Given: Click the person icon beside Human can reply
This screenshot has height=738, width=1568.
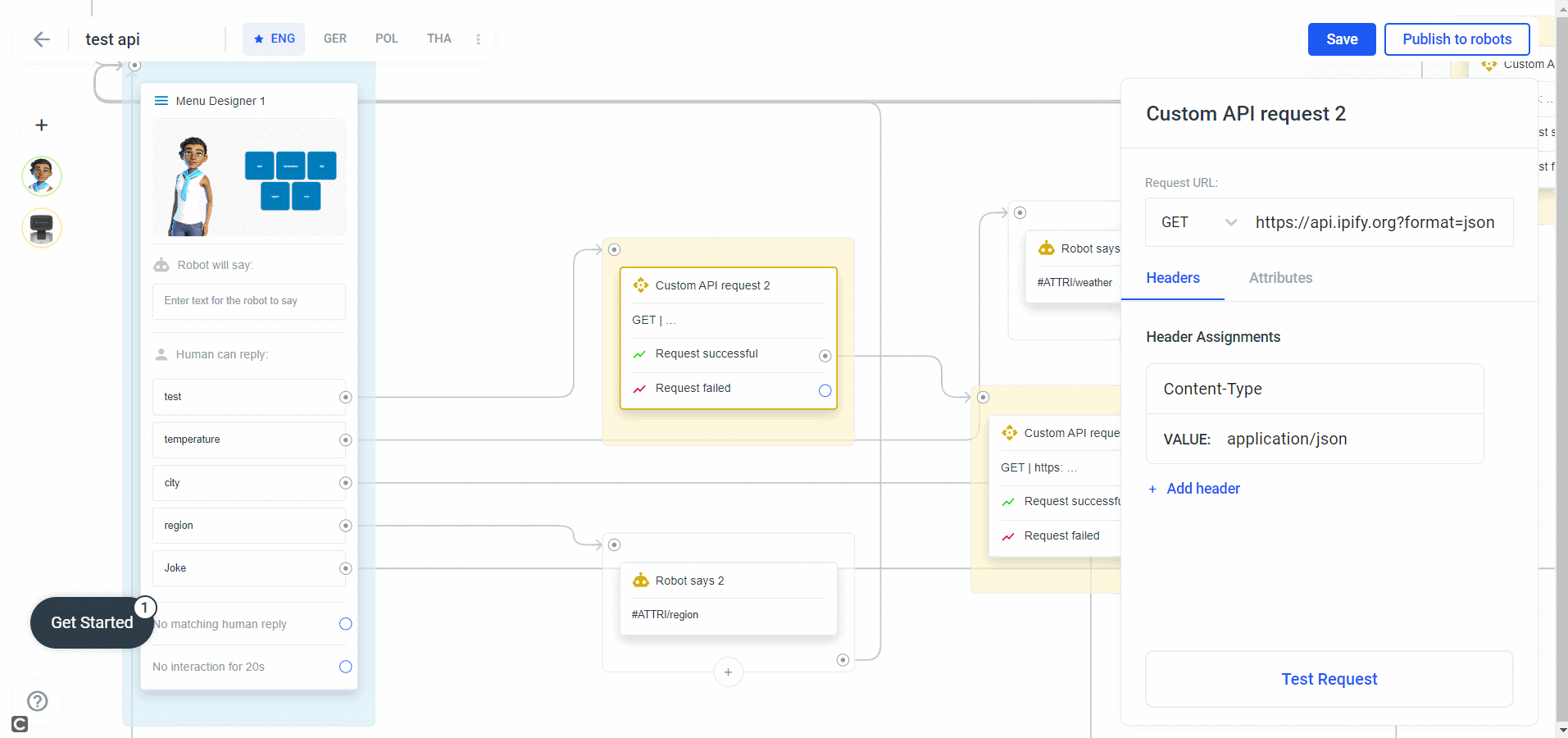Looking at the screenshot, I should 161,354.
